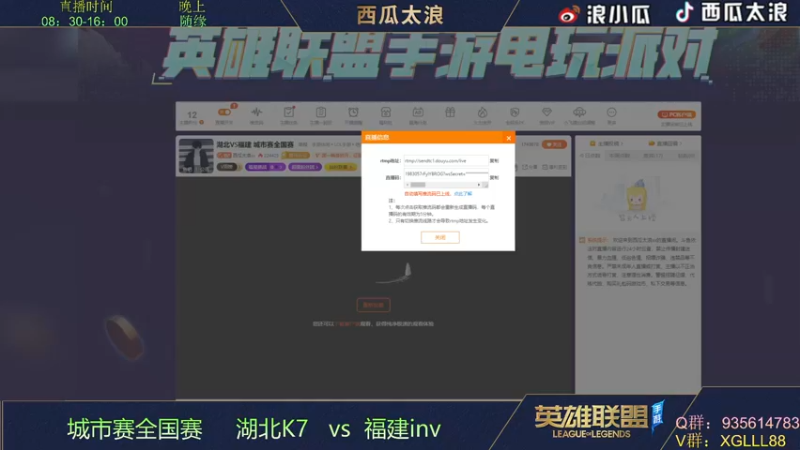The height and width of the screenshot is (450, 800).
Task: Select the 今日 first sub-tab in the right panel
Action: tap(590, 156)
